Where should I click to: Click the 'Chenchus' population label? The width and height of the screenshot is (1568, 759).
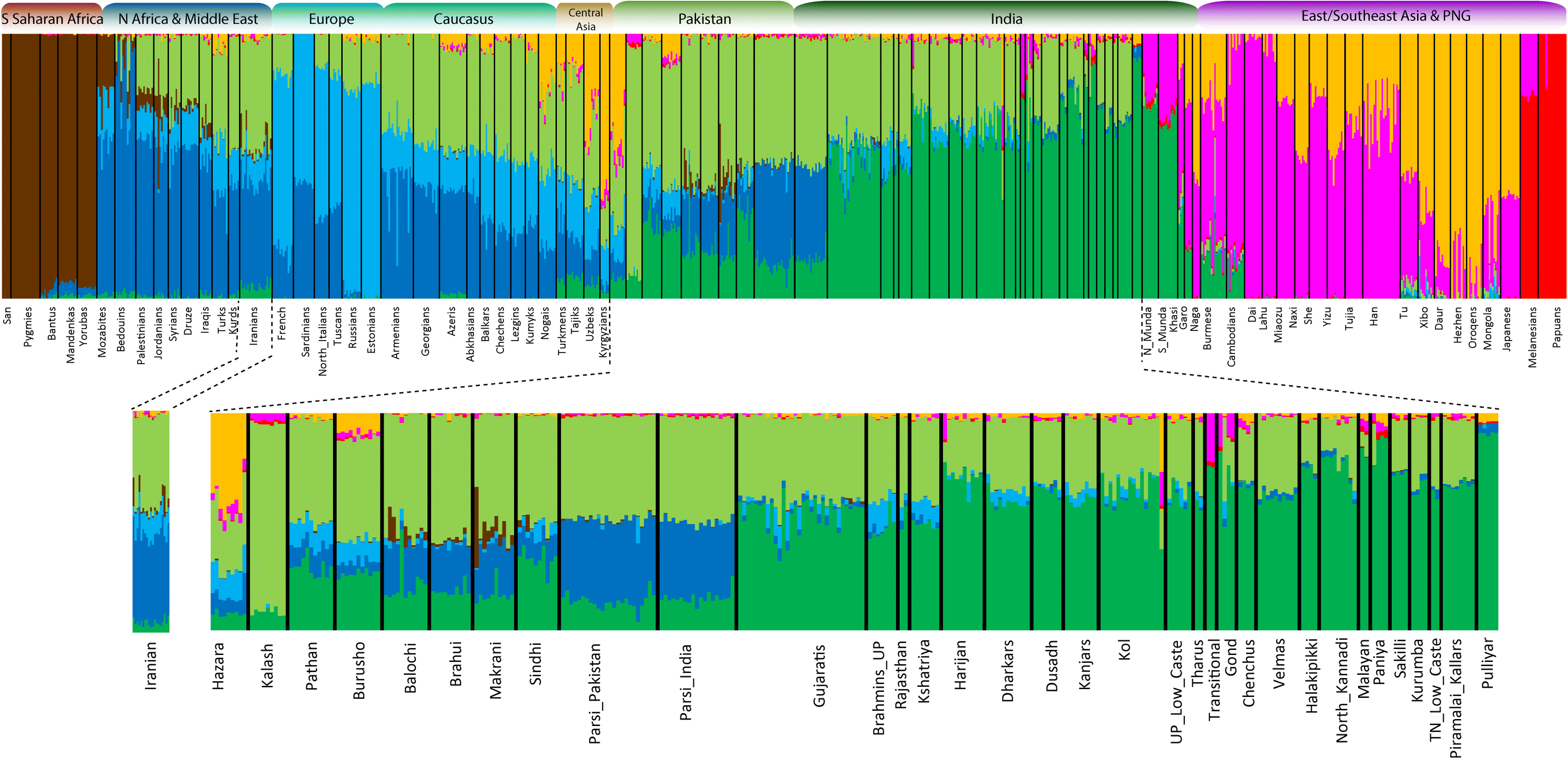coord(1248,673)
